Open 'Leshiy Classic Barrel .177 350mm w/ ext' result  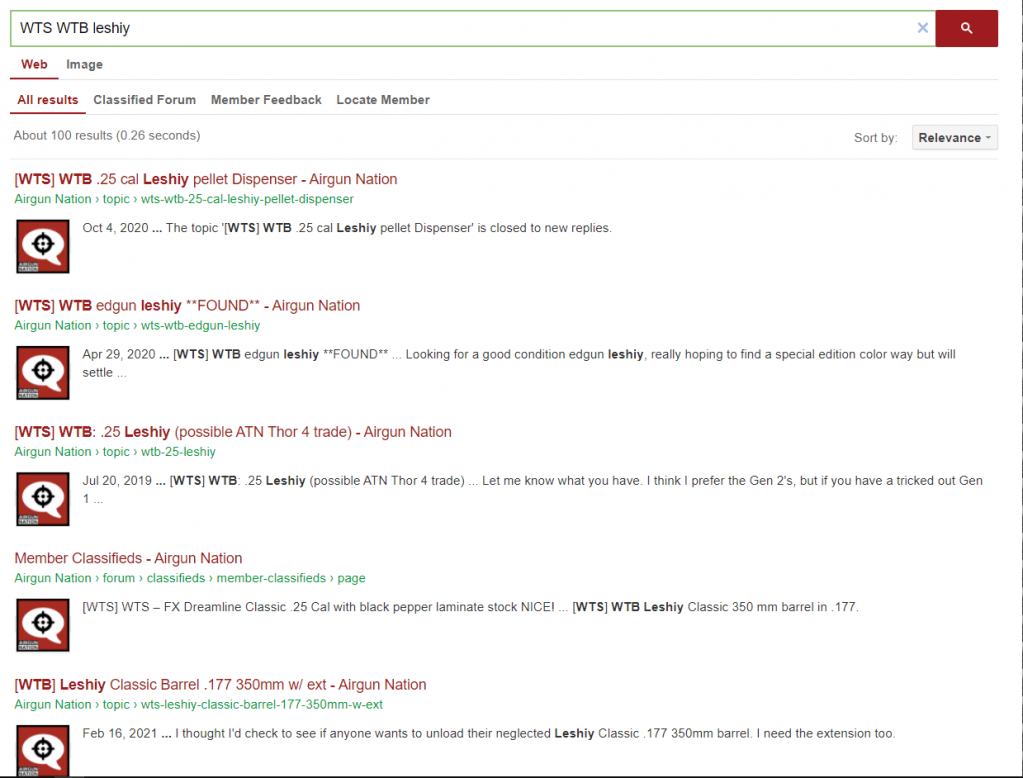pos(221,685)
